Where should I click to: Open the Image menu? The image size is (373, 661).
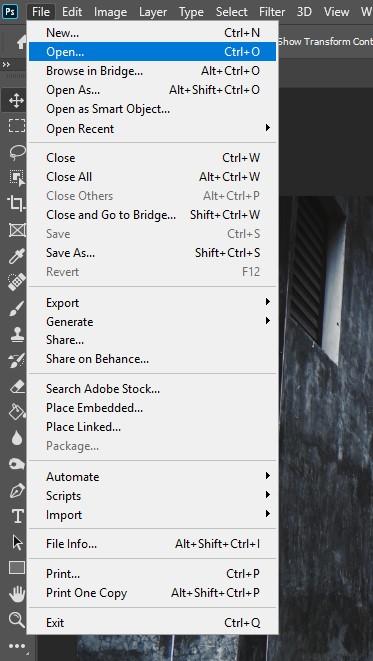(110, 12)
